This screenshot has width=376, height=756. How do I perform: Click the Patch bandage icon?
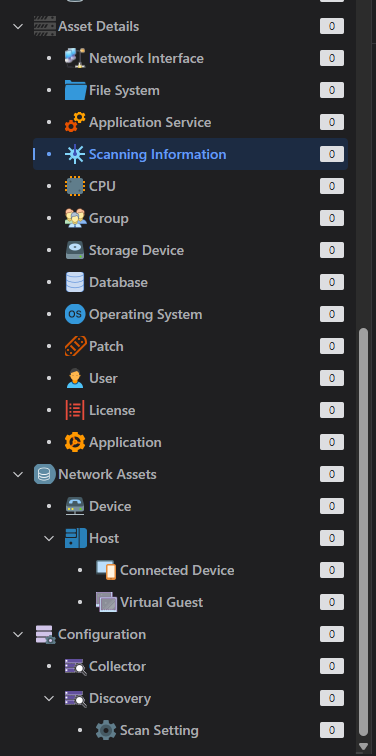75,346
